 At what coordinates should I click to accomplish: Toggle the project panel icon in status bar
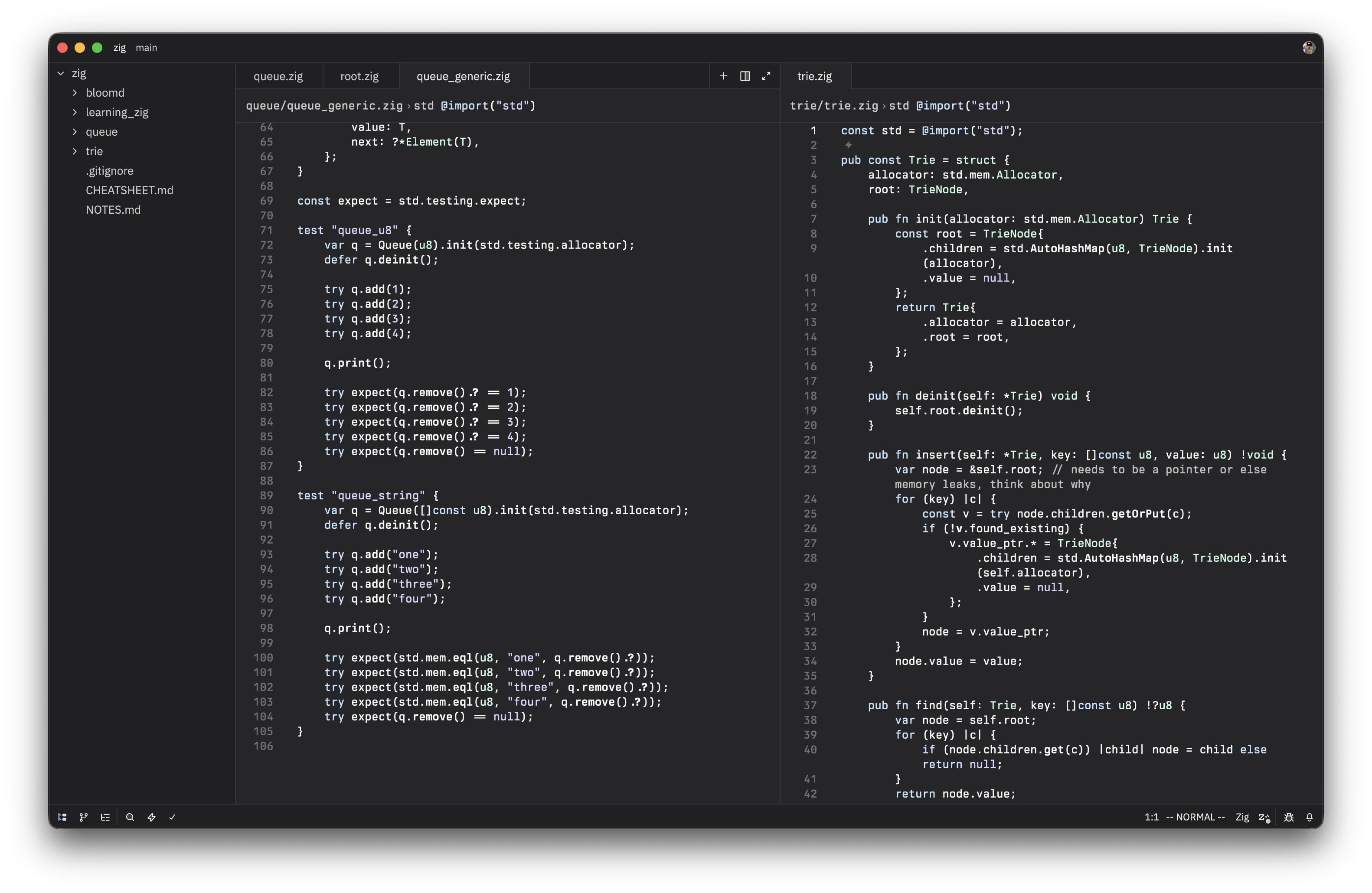(62, 817)
